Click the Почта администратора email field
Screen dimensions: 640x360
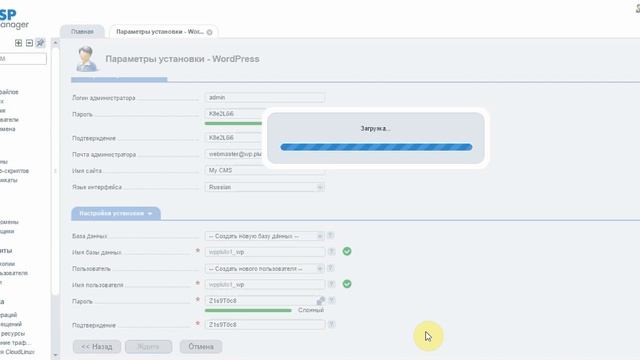(x=233, y=154)
